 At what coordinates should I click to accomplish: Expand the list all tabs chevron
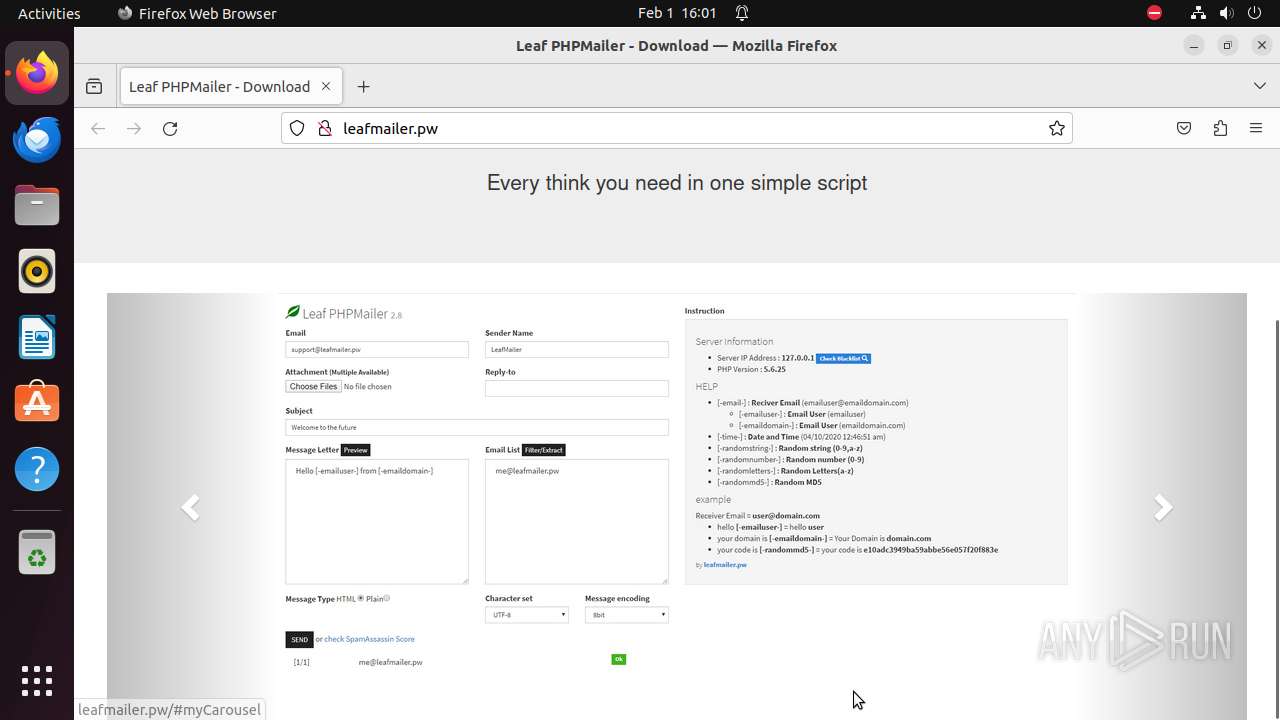[x=1260, y=86]
